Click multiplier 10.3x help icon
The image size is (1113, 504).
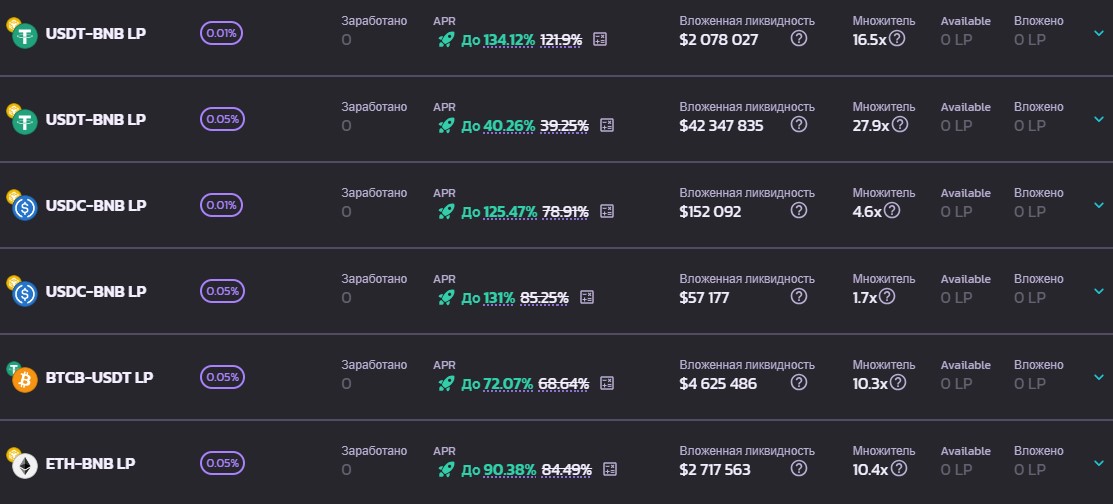pos(897,383)
